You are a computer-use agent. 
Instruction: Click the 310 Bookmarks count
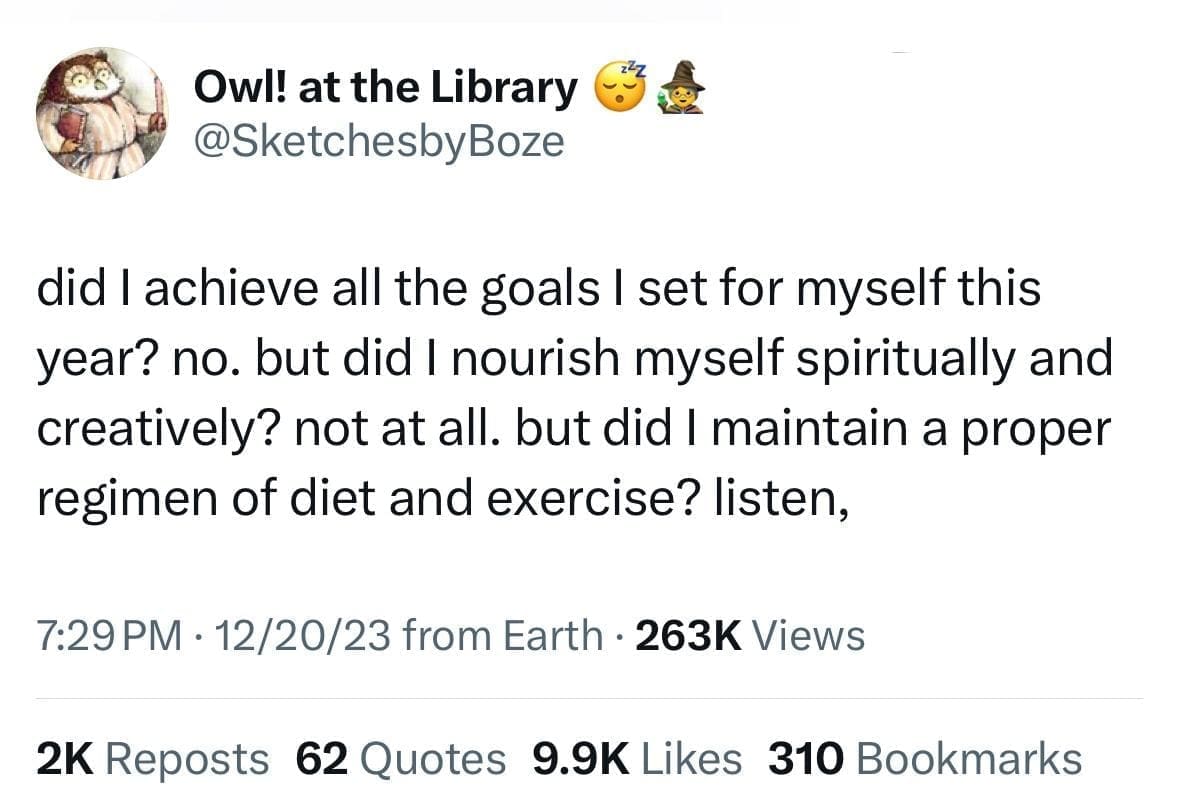(x=925, y=759)
